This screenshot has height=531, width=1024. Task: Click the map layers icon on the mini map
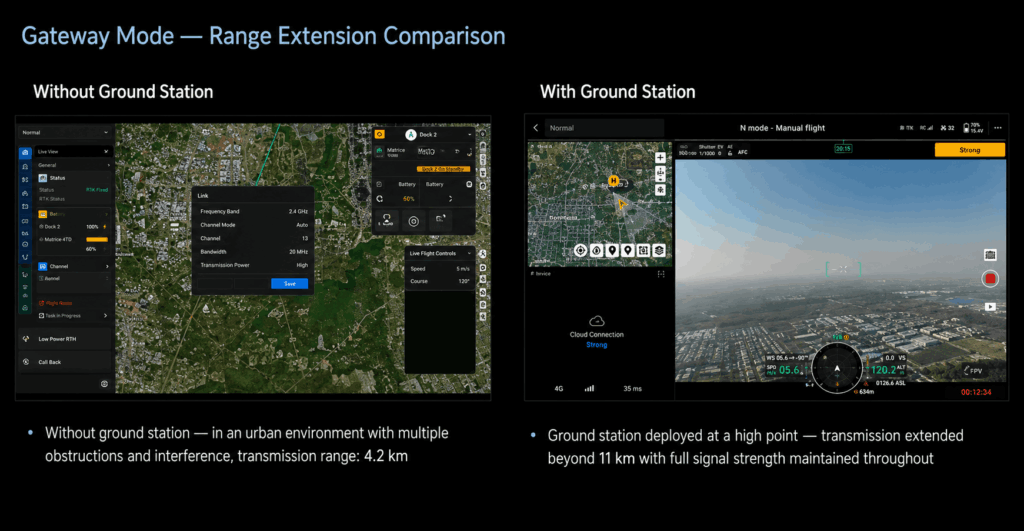click(x=659, y=250)
